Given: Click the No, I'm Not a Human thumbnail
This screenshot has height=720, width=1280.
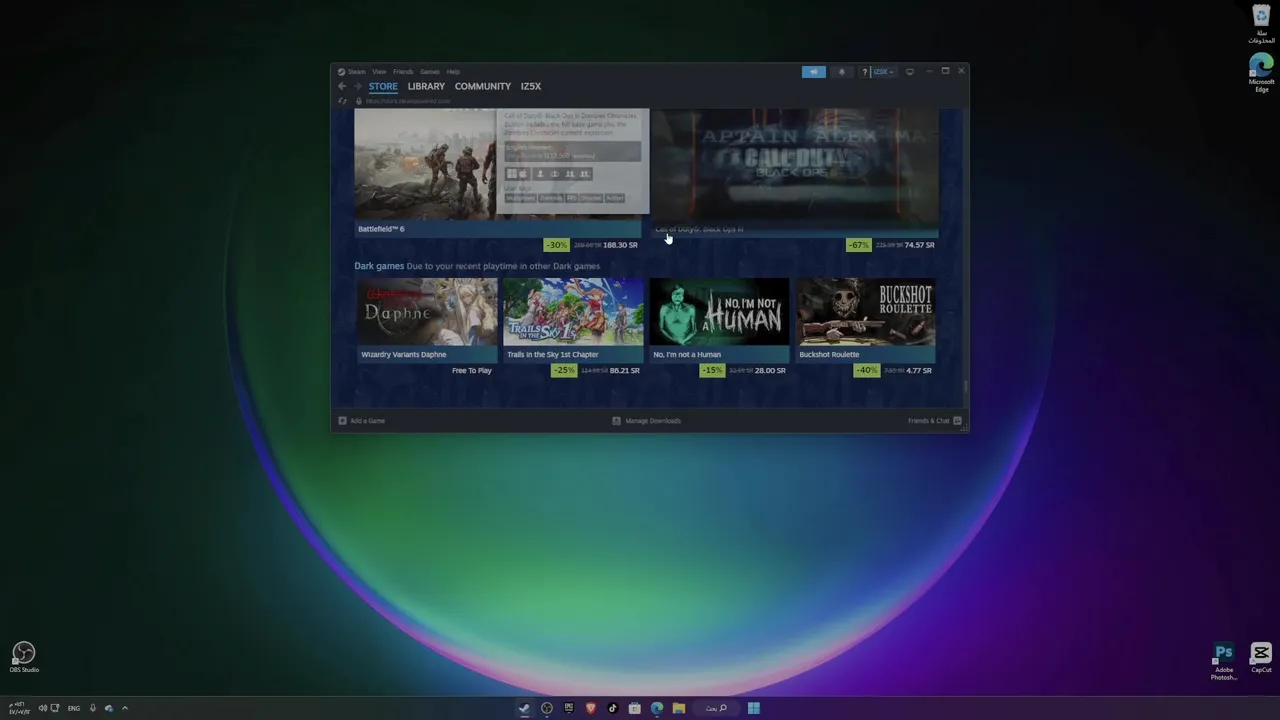Looking at the screenshot, I should click(x=720, y=312).
